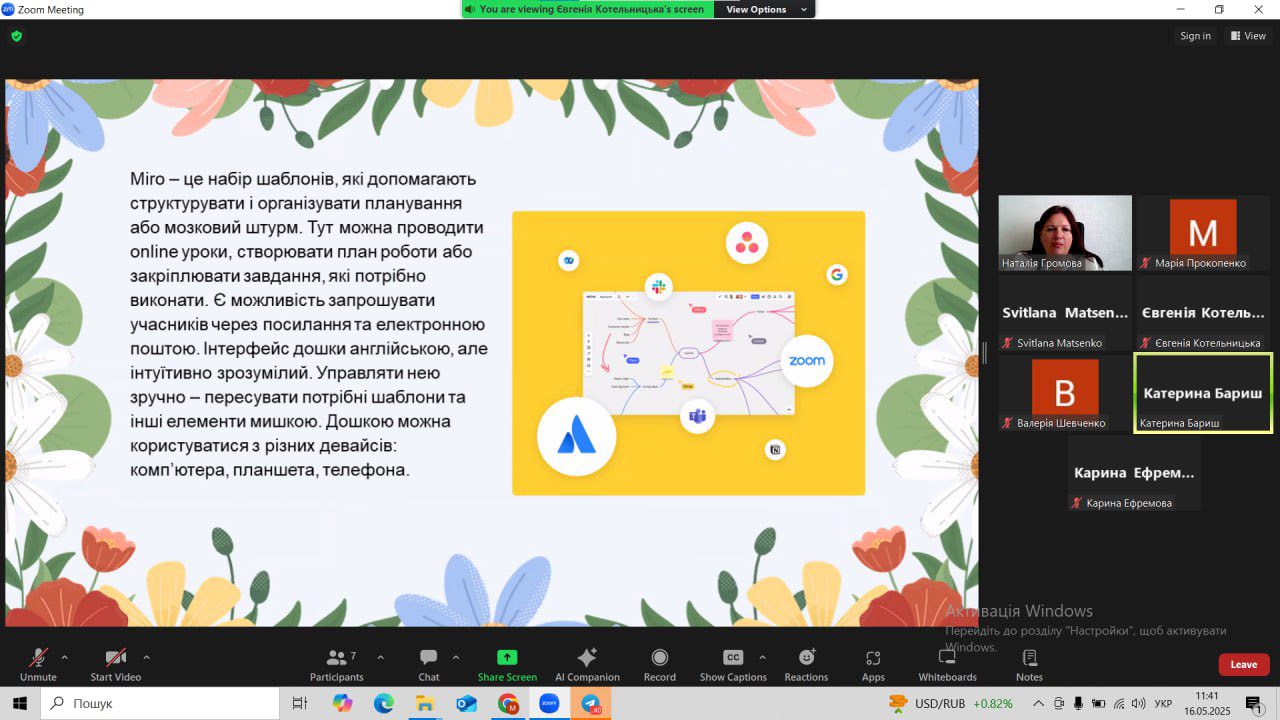Open the Chat panel

[429, 664]
